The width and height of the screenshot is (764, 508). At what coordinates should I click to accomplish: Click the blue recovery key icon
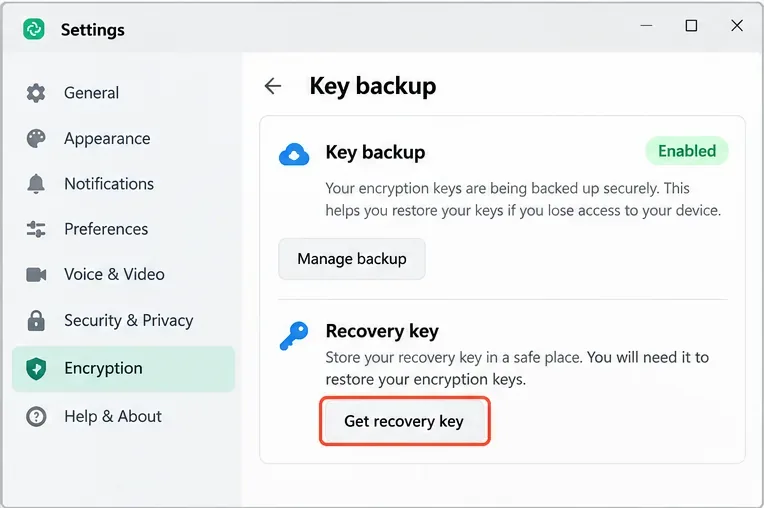[x=294, y=336]
